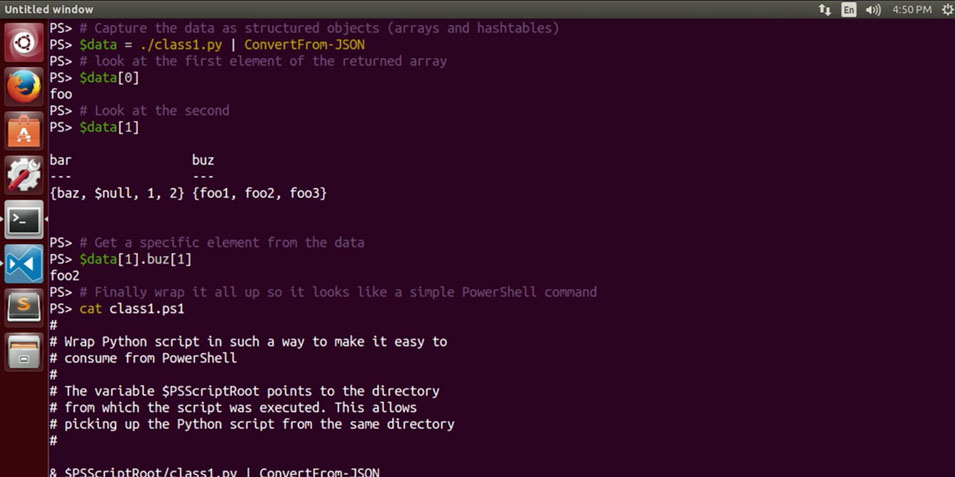This screenshot has width=955, height=477.
Task: Select the Terminal launcher icon
Action: tap(24, 220)
